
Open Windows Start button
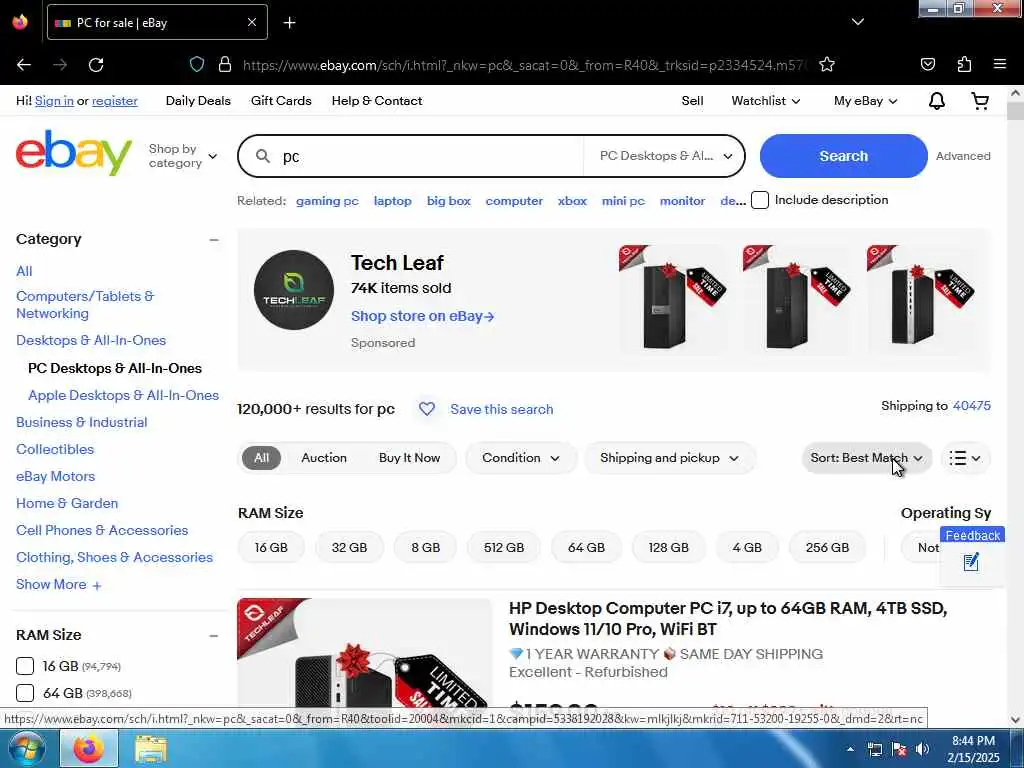[27, 748]
